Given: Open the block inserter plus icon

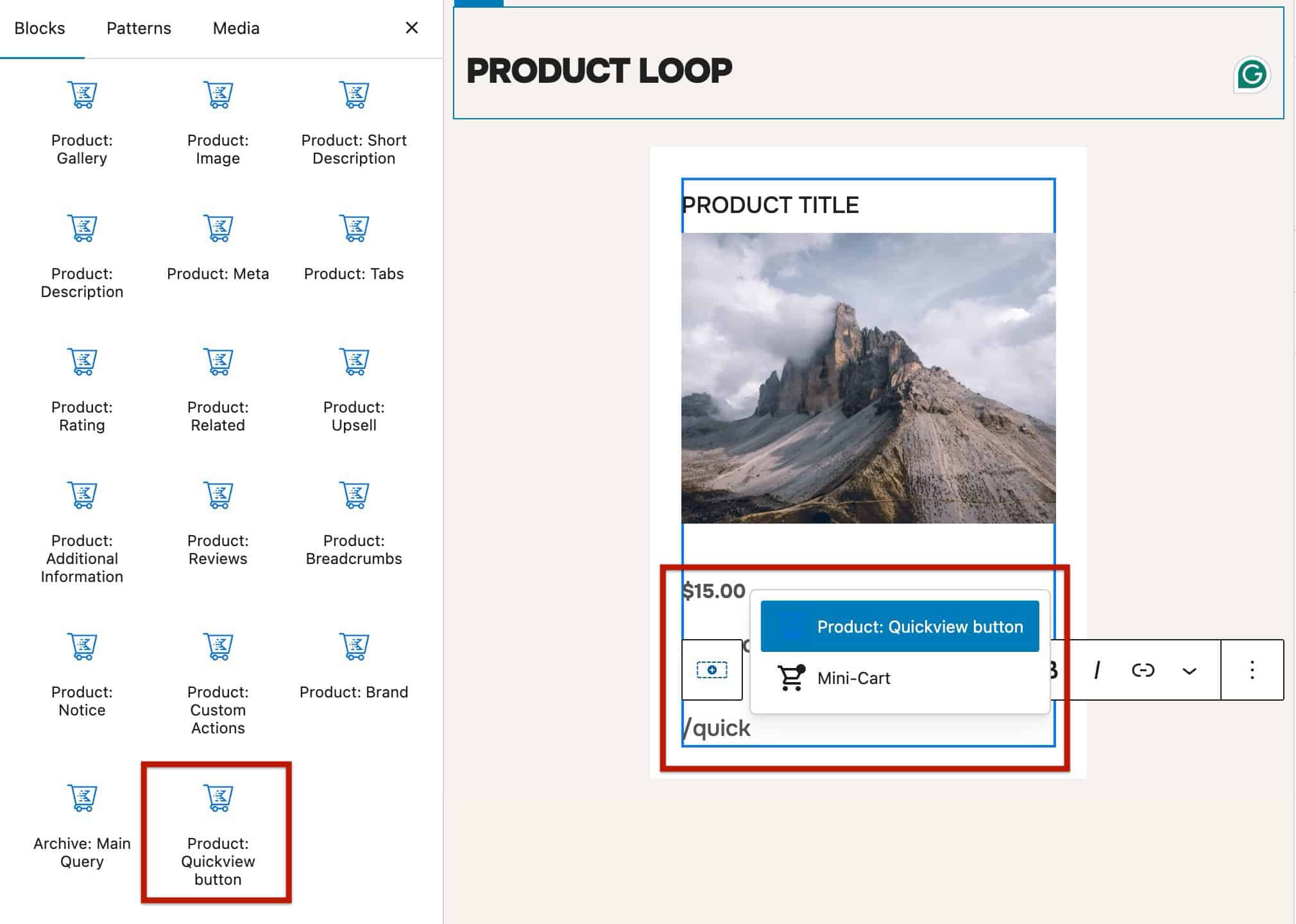Looking at the screenshot, I should pos(711,669).
